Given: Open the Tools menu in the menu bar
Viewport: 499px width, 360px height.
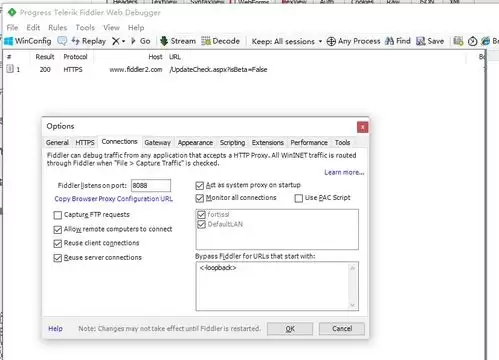Looking at the screenshot, I should click(x=85, y=27).
